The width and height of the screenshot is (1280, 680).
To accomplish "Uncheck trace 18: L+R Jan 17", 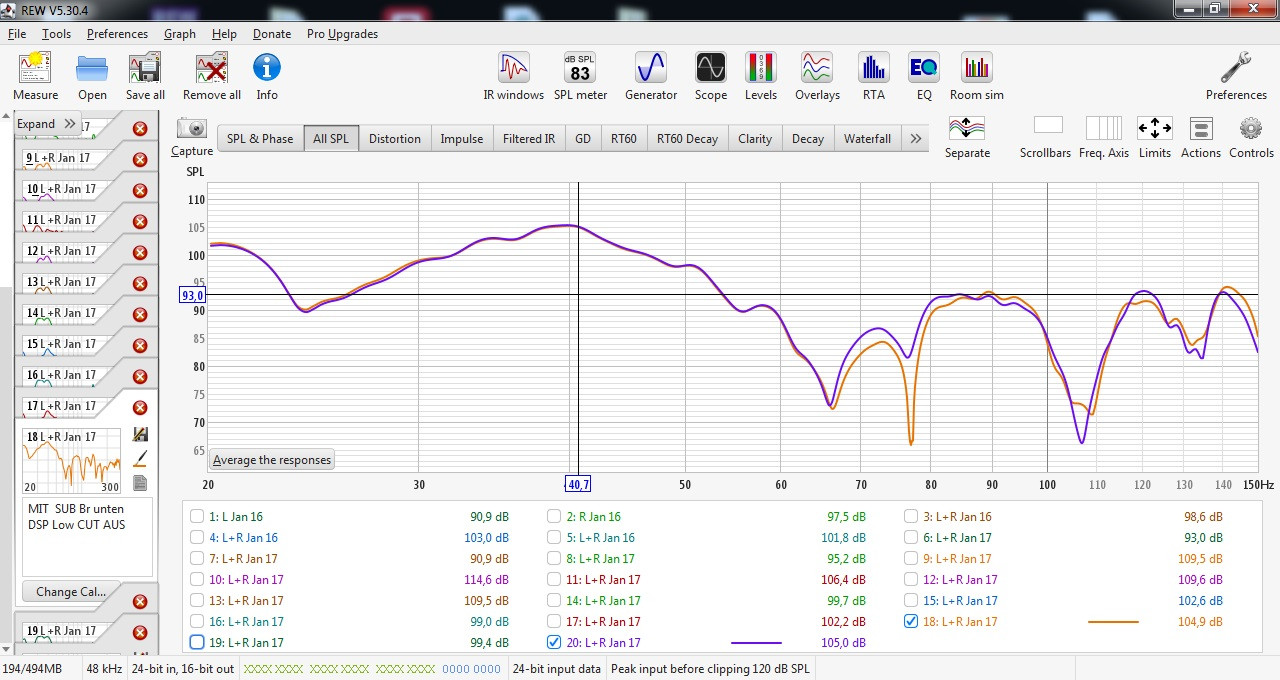I will (911, 622).
